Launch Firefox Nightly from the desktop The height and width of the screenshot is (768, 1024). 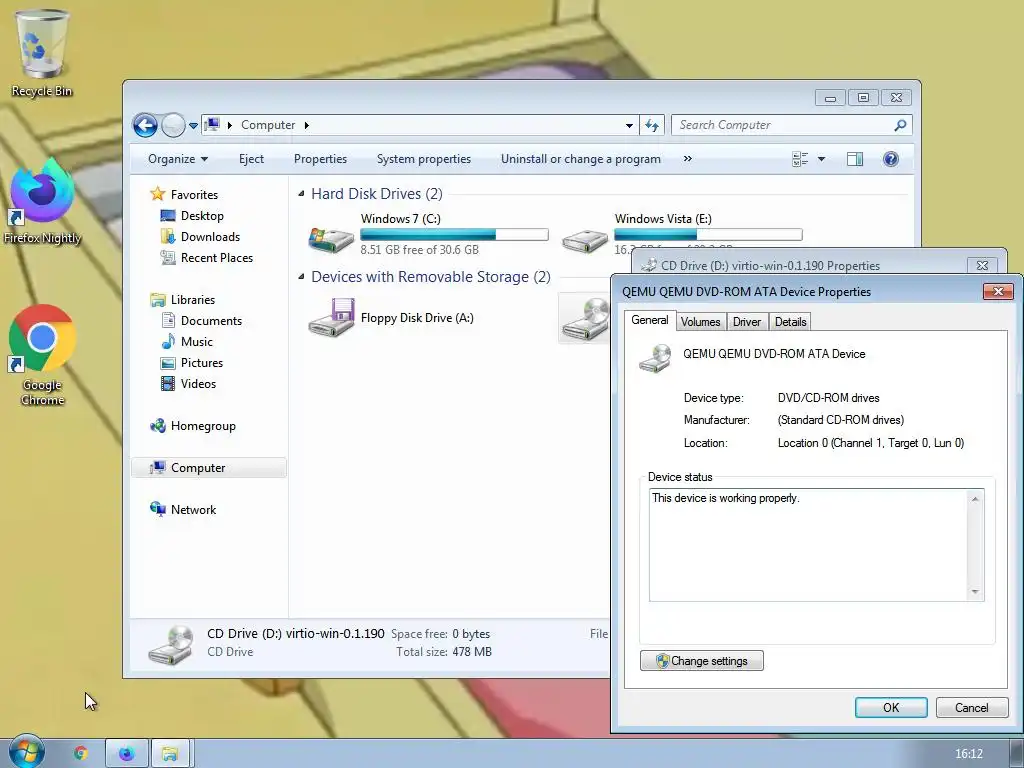pos(42,201)
